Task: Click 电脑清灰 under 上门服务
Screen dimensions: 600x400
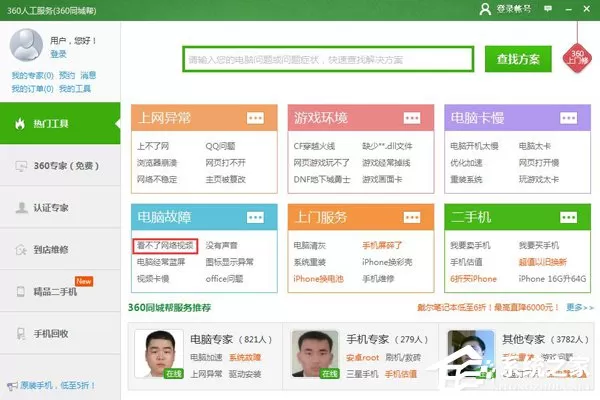Action: tap(310, 245)
